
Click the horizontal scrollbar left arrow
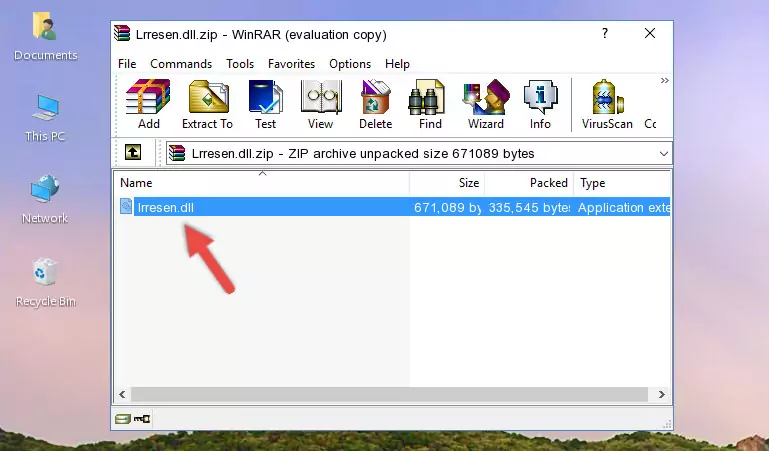pyautogui.click(x=122, y=394)
